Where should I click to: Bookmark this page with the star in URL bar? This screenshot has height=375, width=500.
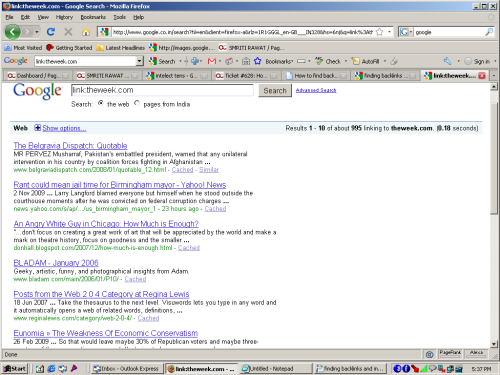click(x=379, y=32)
